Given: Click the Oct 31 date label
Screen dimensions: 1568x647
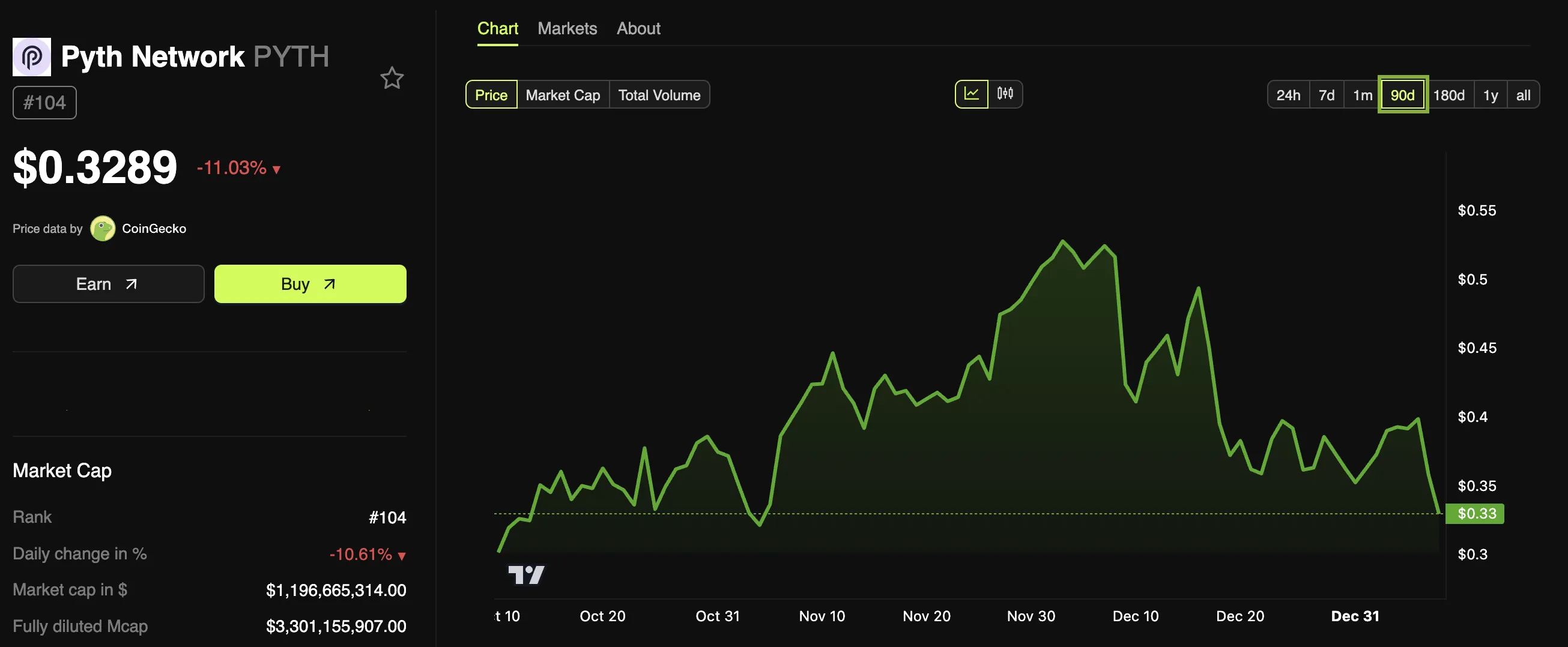Looking at the screenshot, I should click(x=718, y=616).
